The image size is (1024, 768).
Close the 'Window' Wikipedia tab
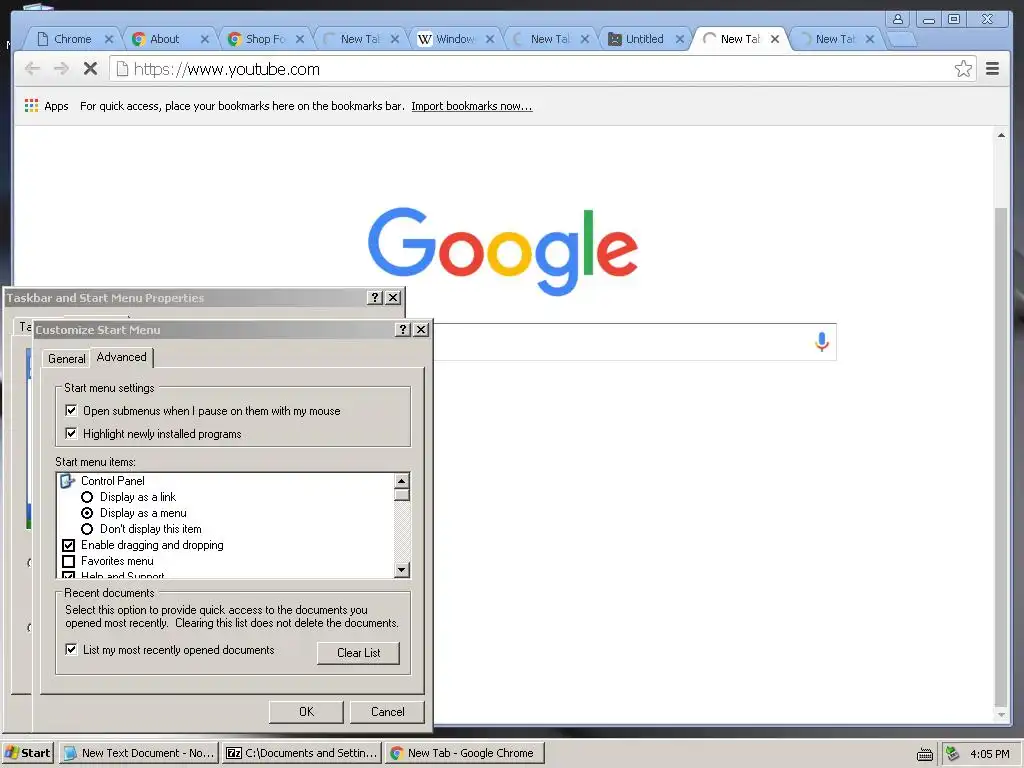[490, 39]
